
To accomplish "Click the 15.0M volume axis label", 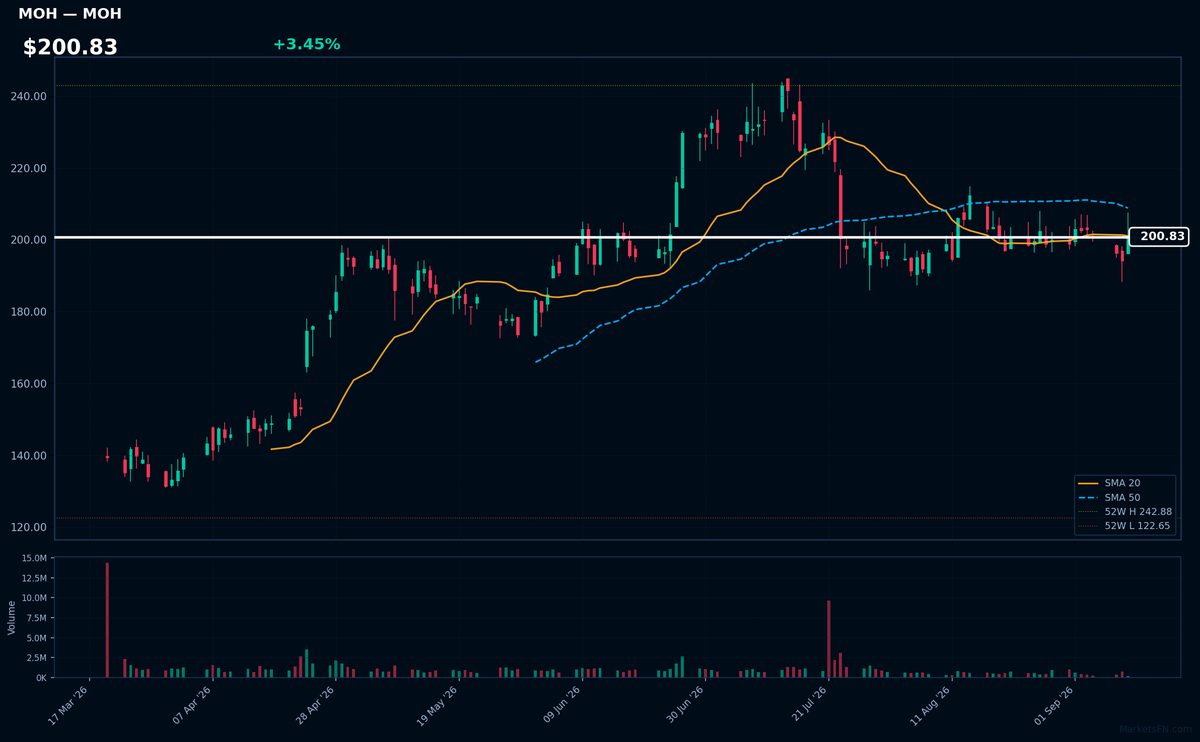I will coord(33,558).
